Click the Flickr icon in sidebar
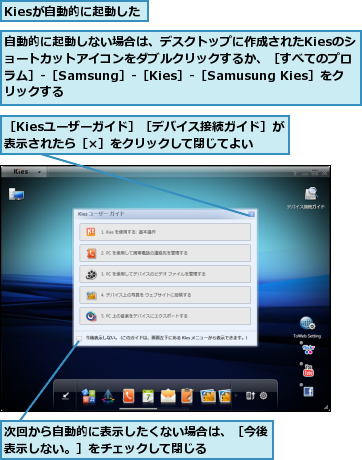The width and height of the screenshot is (362, 460). [x=308, y=350]
